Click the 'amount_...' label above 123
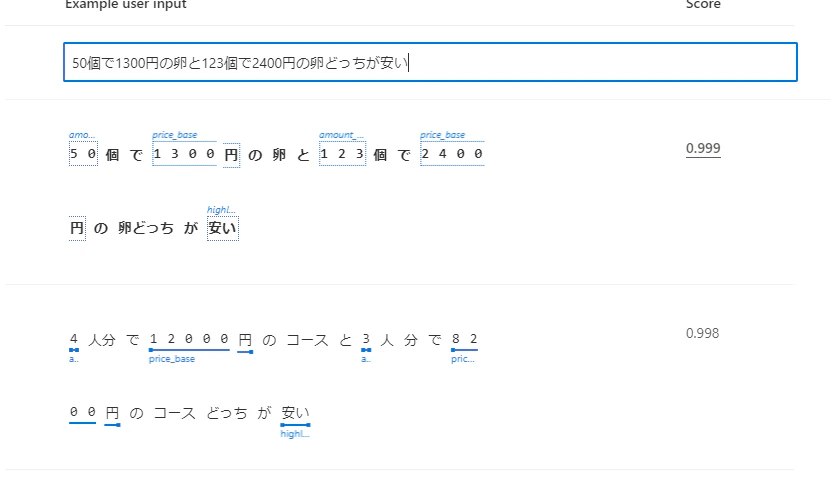 point(341,135)
